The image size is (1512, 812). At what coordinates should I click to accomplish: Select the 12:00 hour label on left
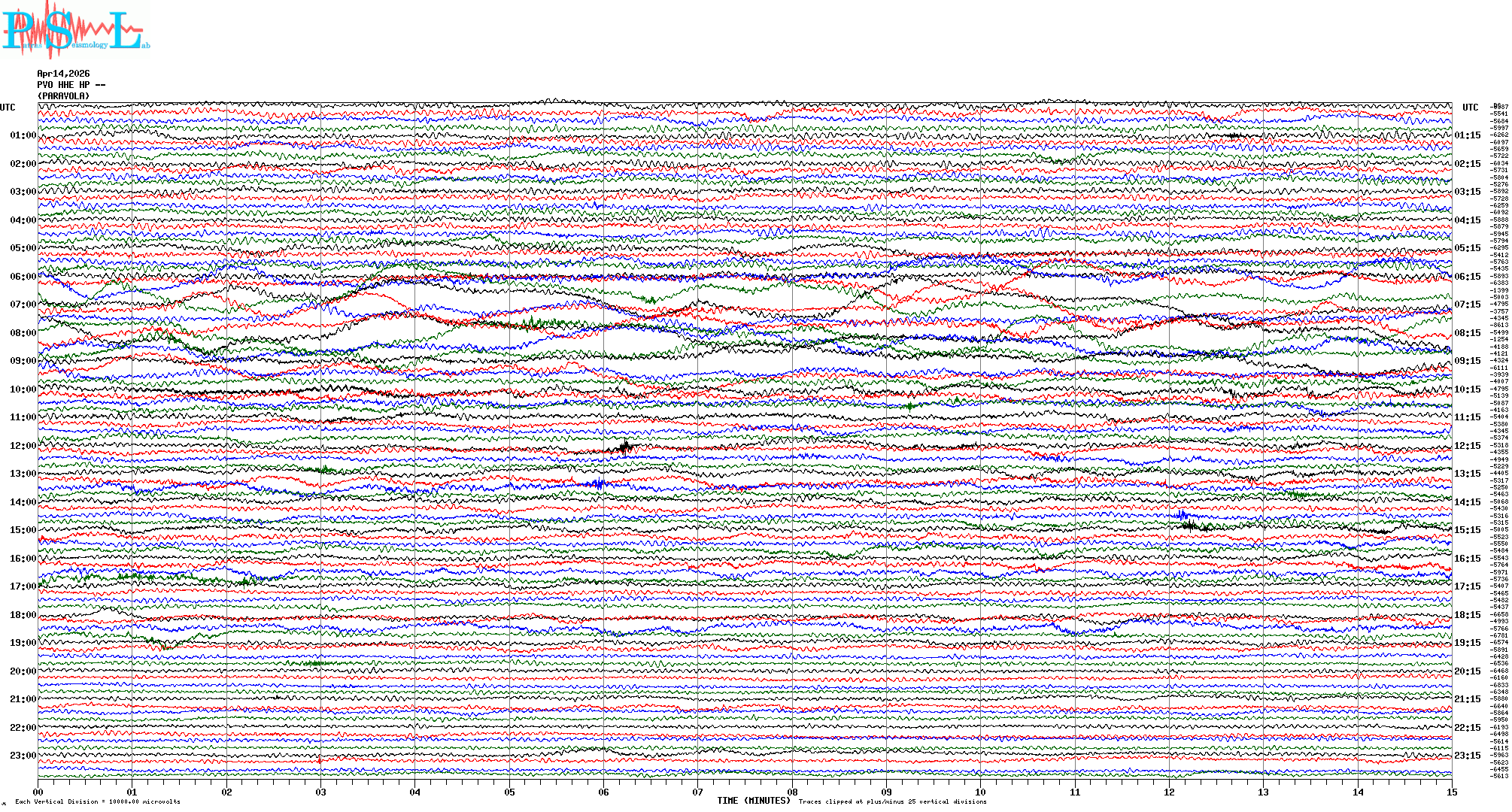point(23,446)
